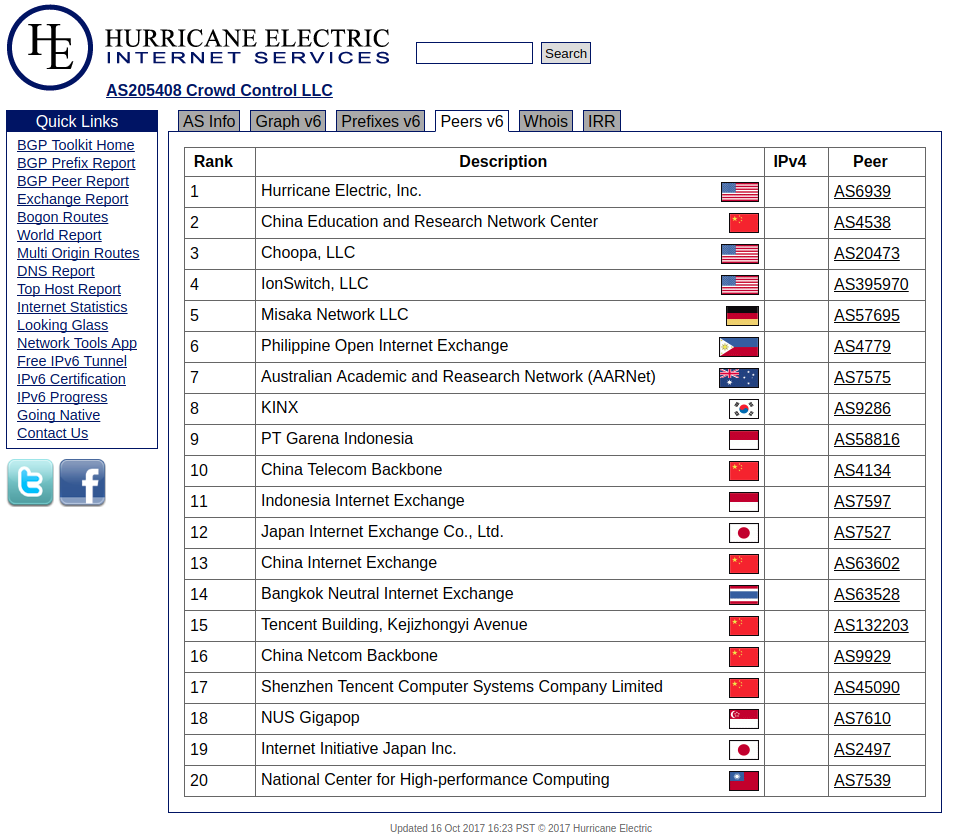Open the BGP Prefix Report link
The width and height of the screenshot is (958, 839).
[x=76, y=163]
